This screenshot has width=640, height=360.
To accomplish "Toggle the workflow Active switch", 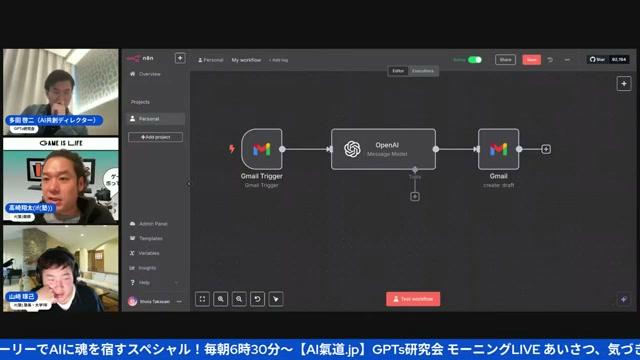I will pyautogui.click(x=475, y=60).
